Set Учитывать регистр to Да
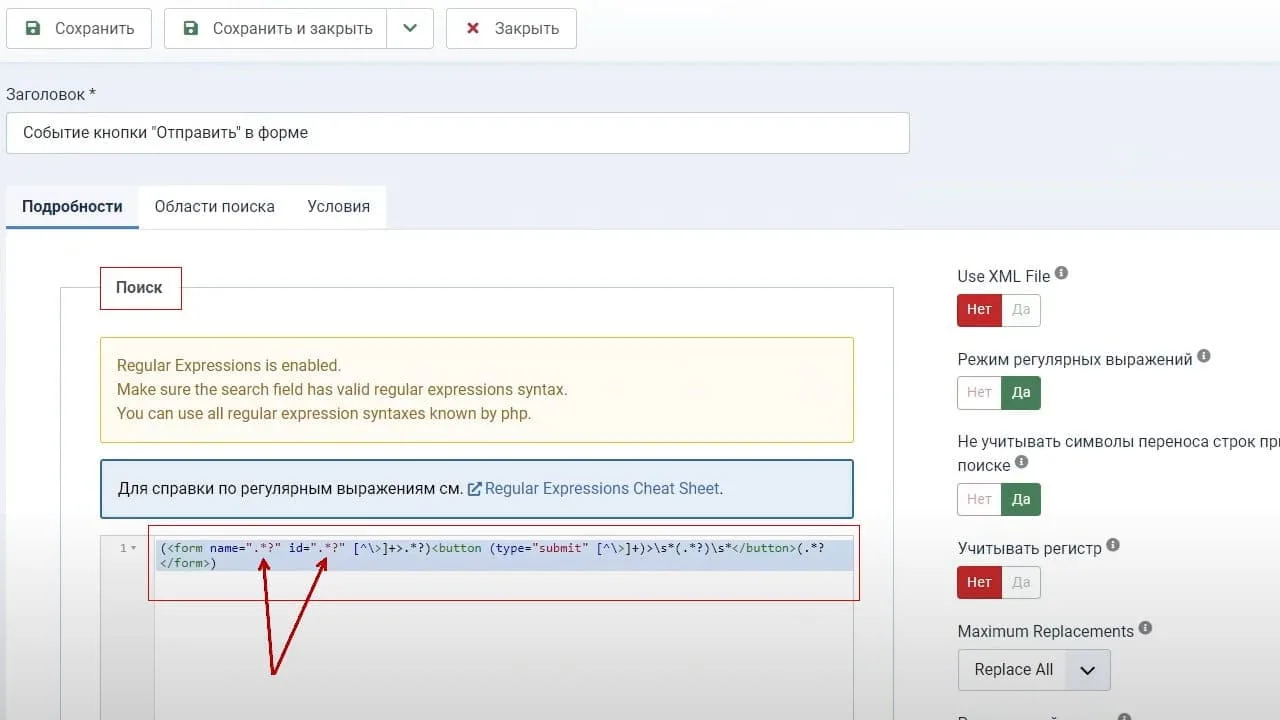1280x720 pixels. click(1021, 582)
